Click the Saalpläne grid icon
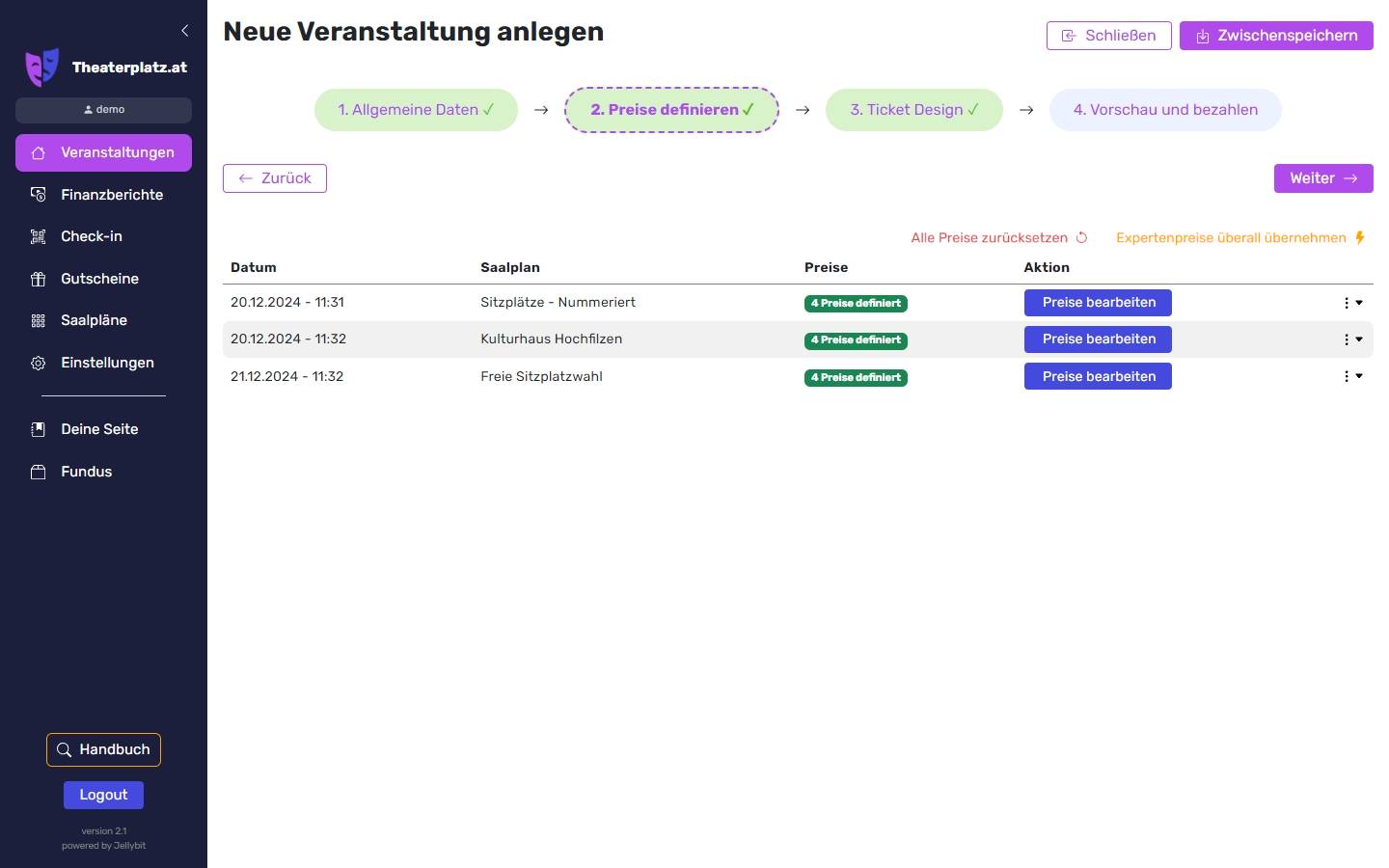This screenshot has width=1389, height=868. pyautogui.click(x=39, y=320)
